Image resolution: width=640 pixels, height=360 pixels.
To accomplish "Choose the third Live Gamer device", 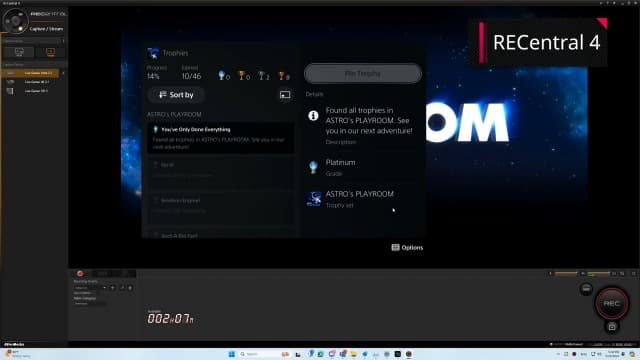I will coord(30,91).
